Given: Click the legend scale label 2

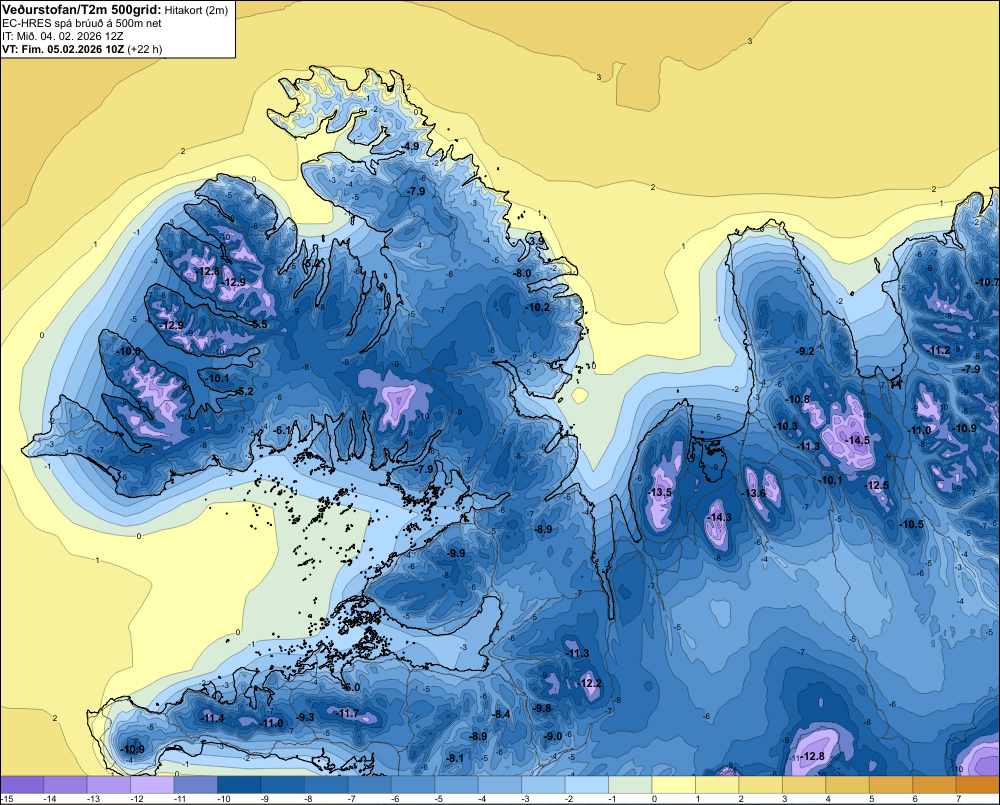Looking at the screenshot, I should click(x=741, y=799).
